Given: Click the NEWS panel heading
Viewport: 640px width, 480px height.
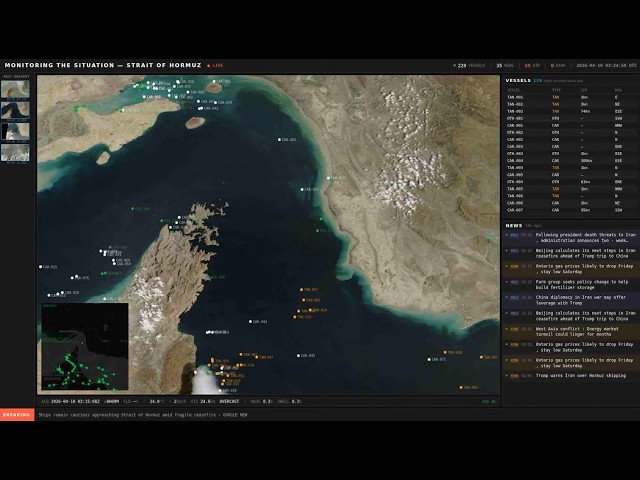Looking at the screenshot, I should [514, 225].
